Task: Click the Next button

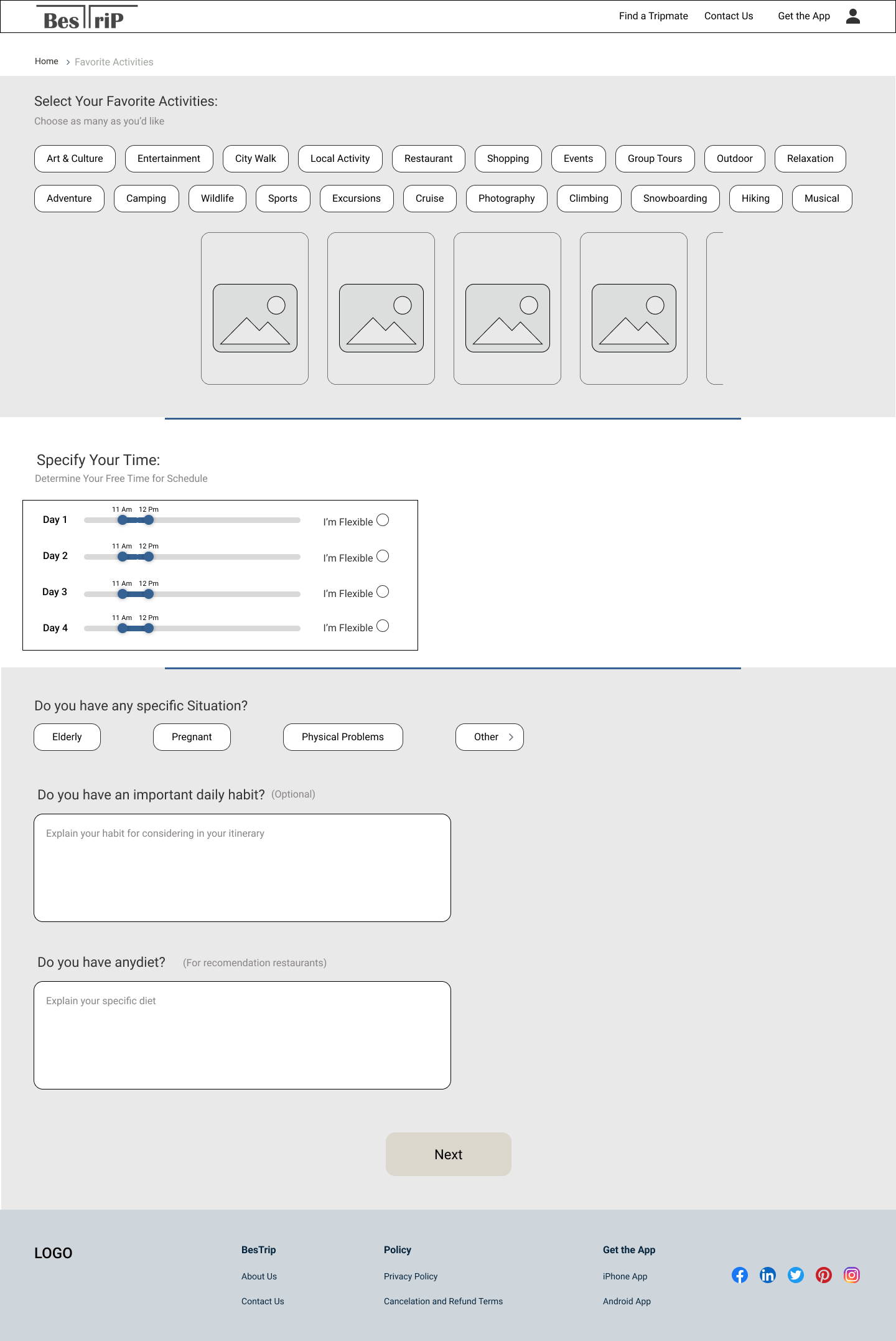Action: [x=449, y=1154]
